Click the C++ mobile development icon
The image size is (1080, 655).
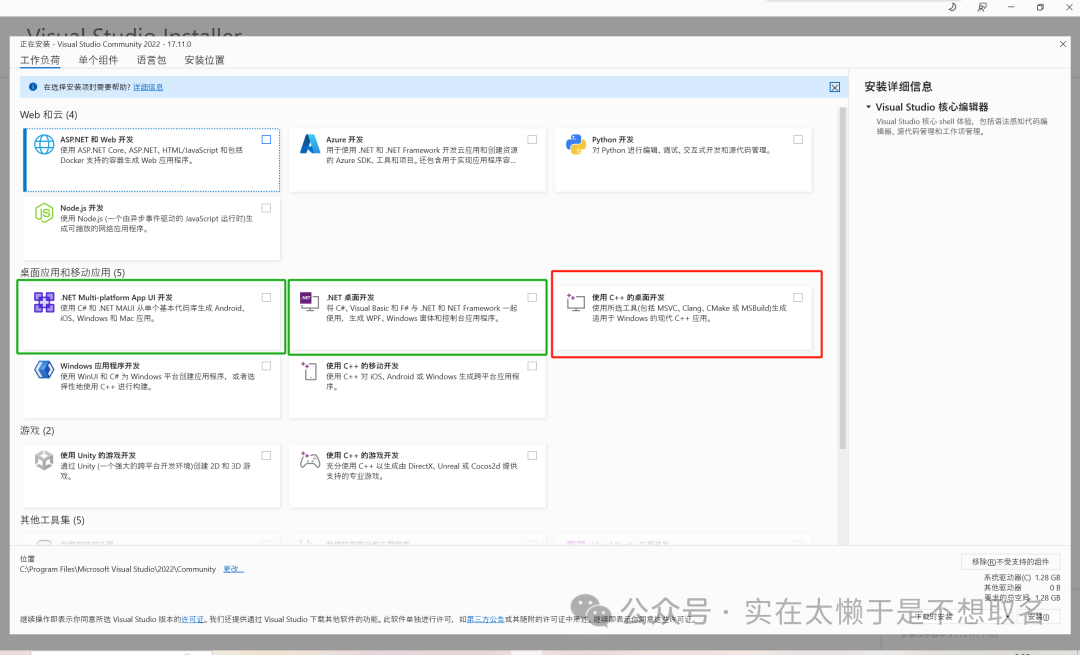[310, 371]
